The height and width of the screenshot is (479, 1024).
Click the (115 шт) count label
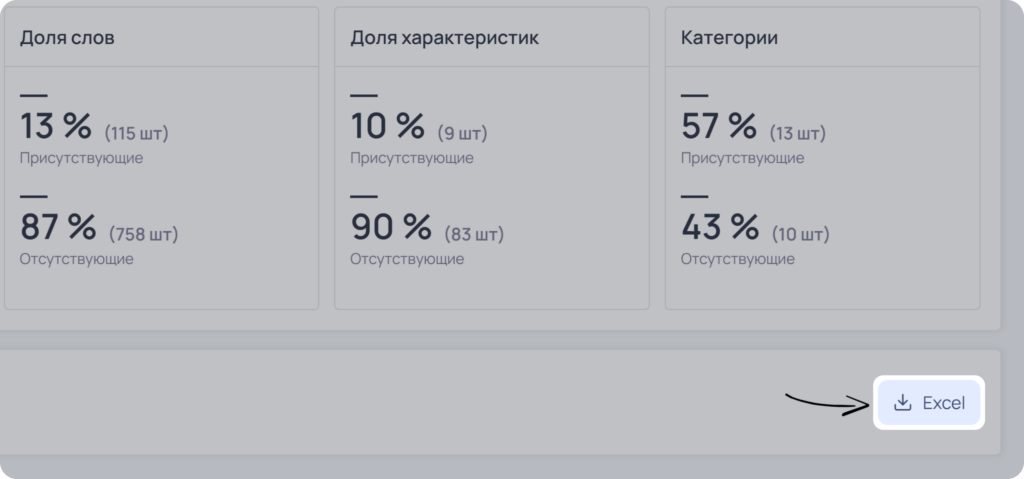[136, 133]
